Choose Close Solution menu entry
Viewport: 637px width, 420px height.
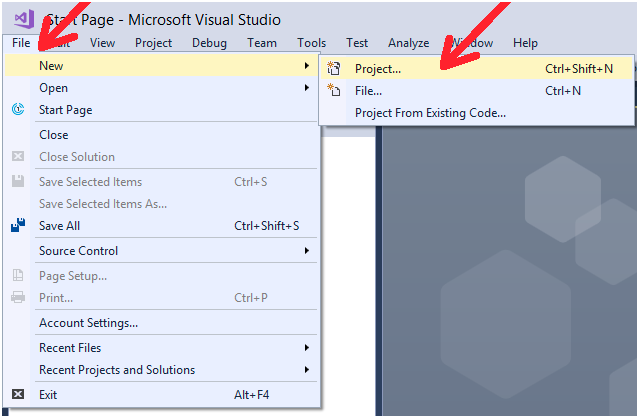pos(162,156)
